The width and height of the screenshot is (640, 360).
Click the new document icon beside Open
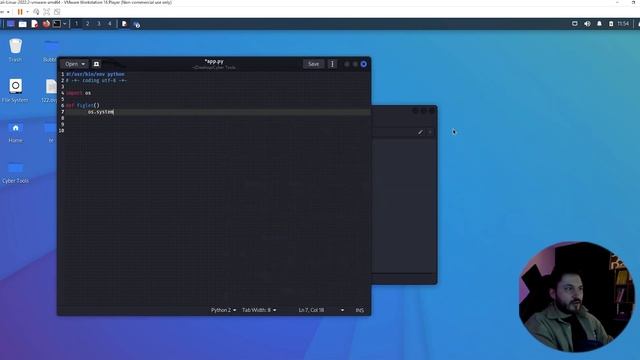tap(96, 64)
